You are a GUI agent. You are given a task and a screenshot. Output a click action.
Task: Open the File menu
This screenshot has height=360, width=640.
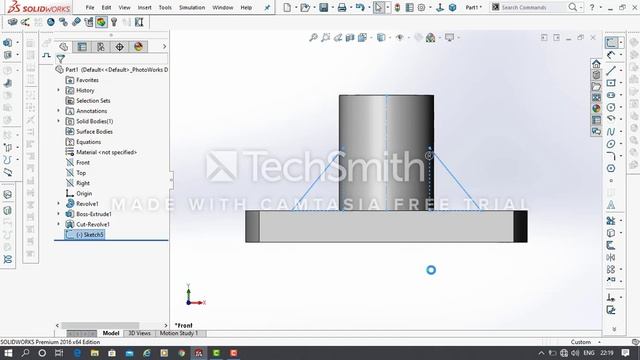tap(90, 7)
